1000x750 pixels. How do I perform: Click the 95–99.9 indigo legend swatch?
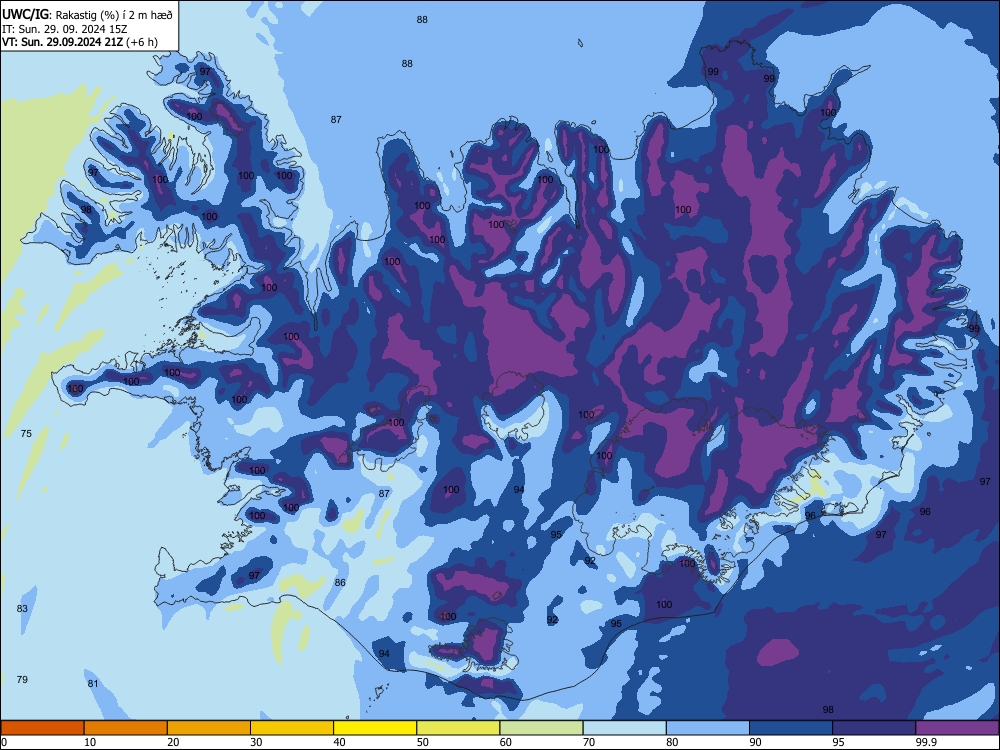click(x=874, y=728)
